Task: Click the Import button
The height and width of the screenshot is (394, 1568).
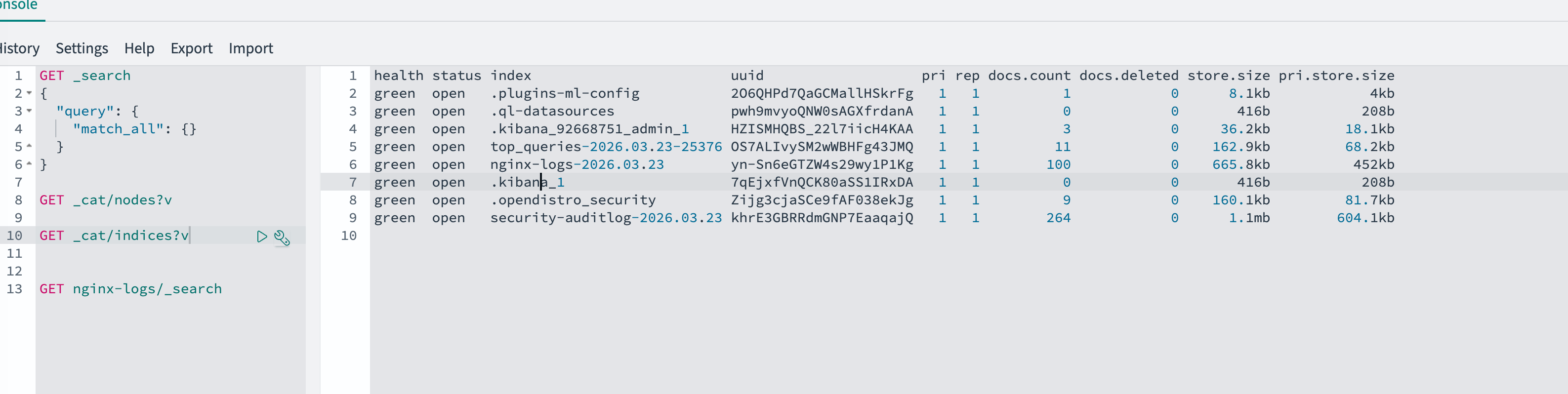Action: pos(251,48)
